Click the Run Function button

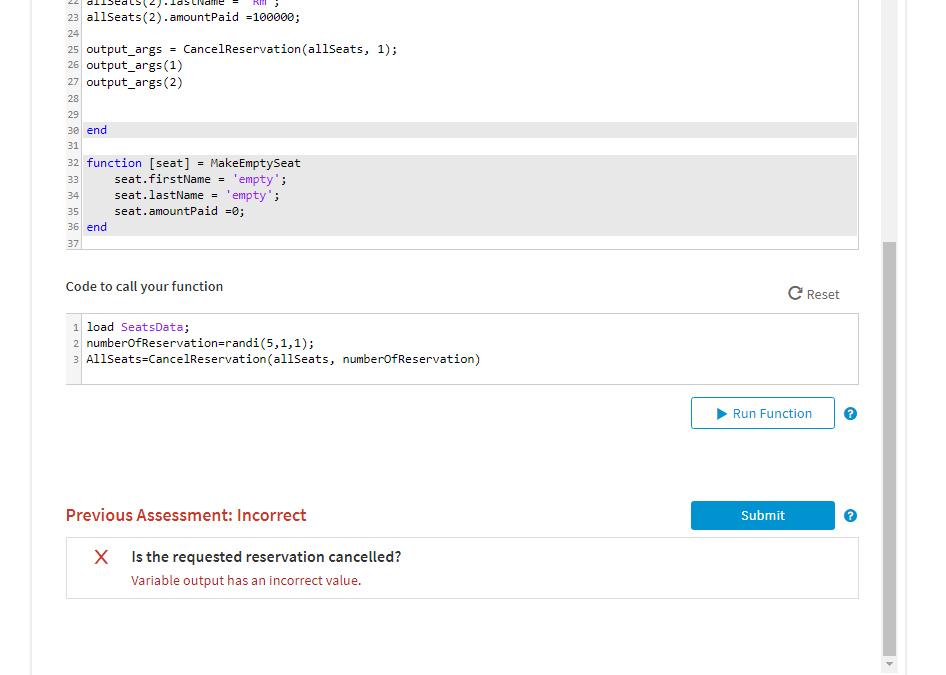coord(762,413)
